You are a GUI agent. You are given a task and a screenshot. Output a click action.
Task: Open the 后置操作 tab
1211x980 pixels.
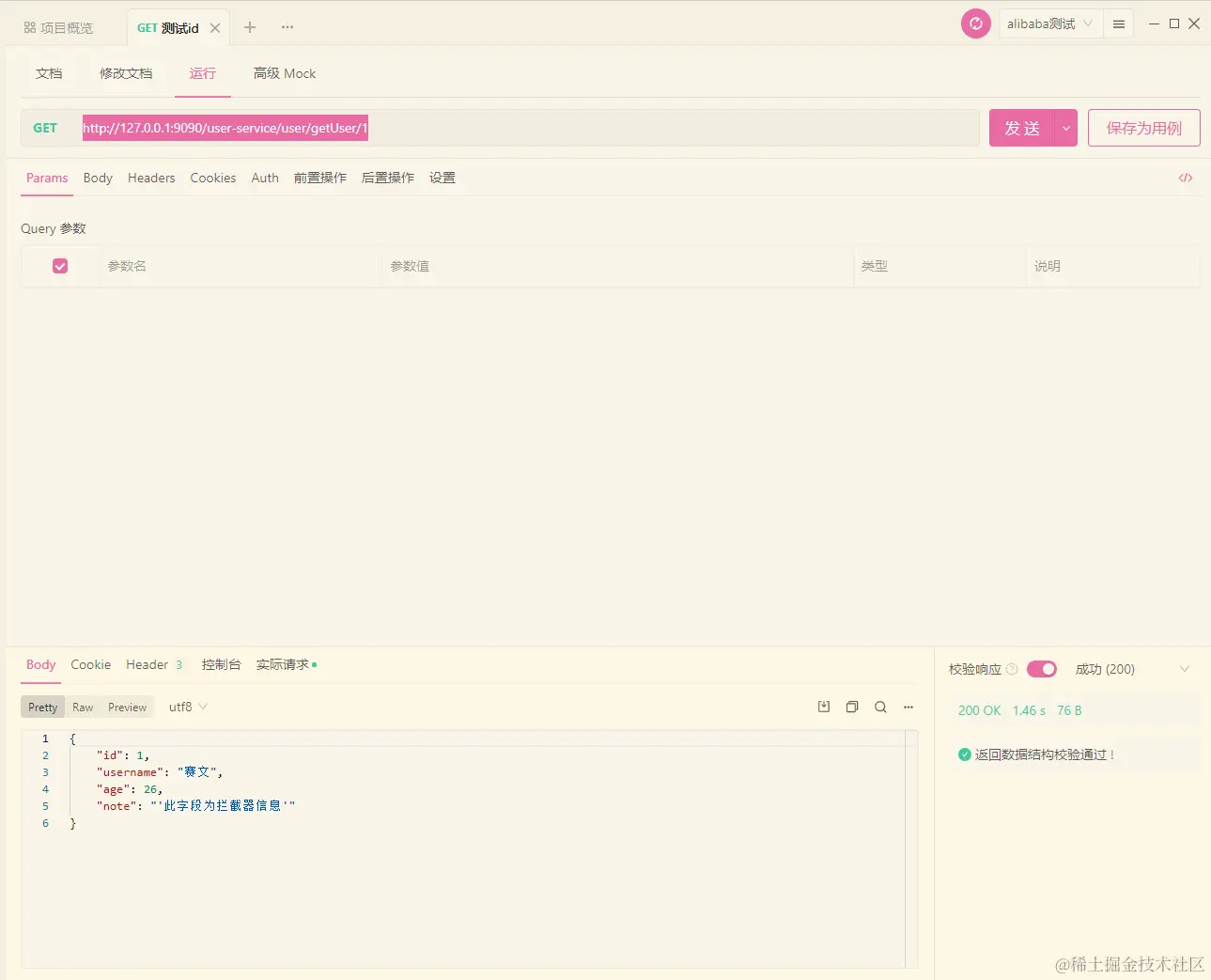(388, 178)
